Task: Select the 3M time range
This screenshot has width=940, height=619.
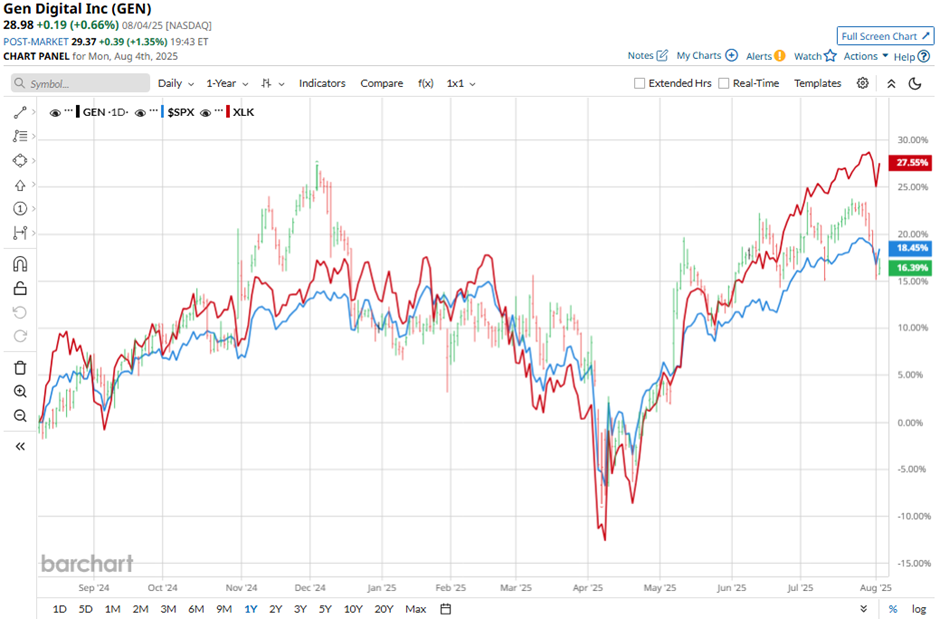Action: [x=168, y=609]
